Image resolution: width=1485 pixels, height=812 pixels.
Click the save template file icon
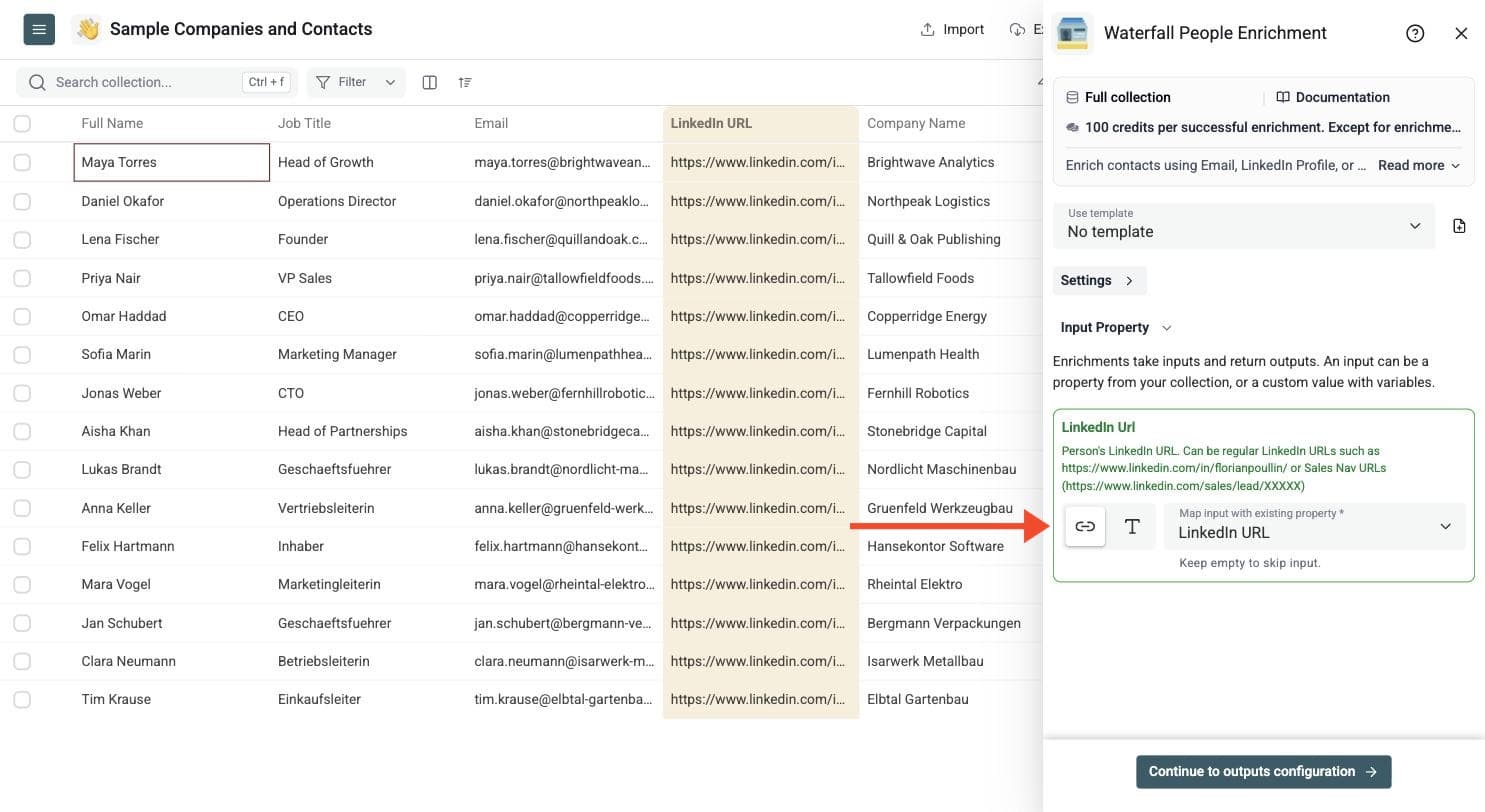(1459, 226)
